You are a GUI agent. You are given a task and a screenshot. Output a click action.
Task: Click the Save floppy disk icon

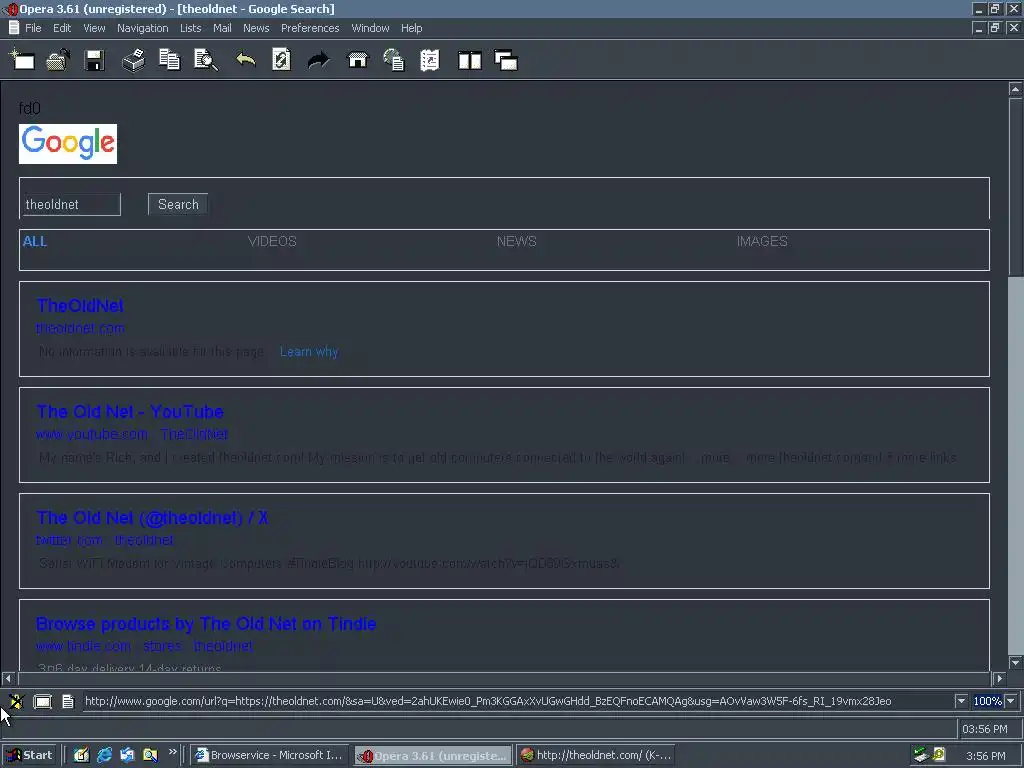tap(95, 60)
